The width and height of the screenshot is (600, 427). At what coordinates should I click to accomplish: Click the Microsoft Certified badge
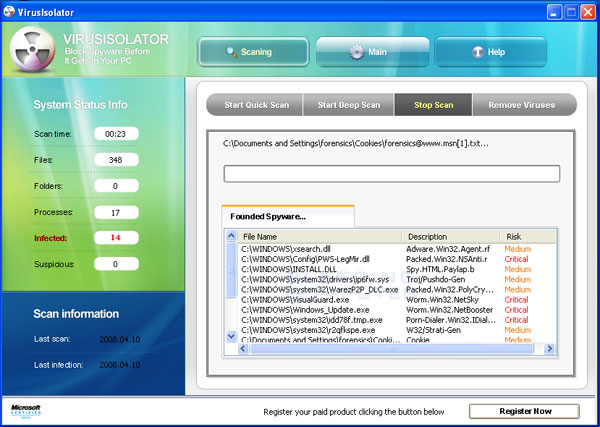(26, 411)
